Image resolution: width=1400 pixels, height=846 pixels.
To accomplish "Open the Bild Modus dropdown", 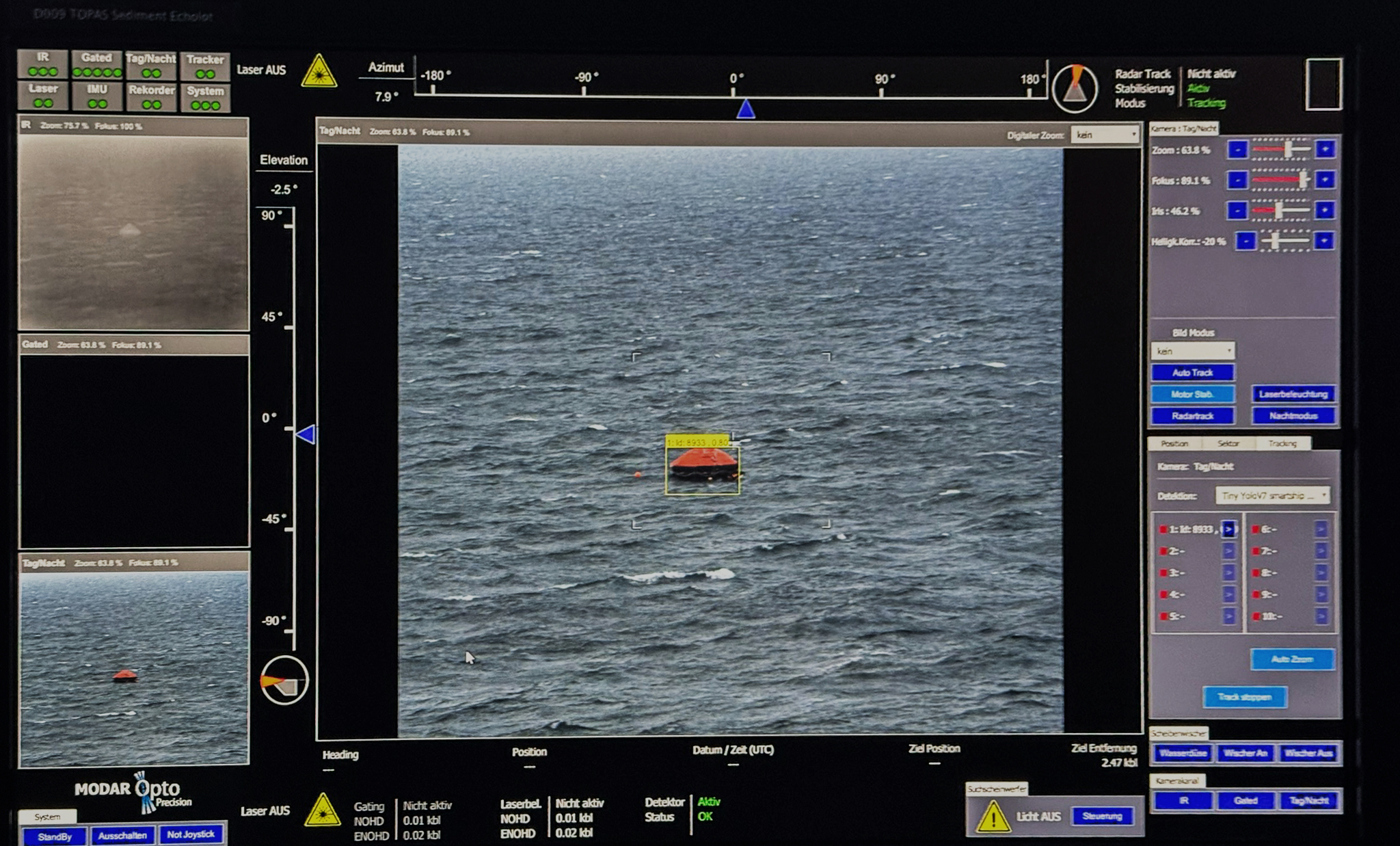I will point(1193,351).
